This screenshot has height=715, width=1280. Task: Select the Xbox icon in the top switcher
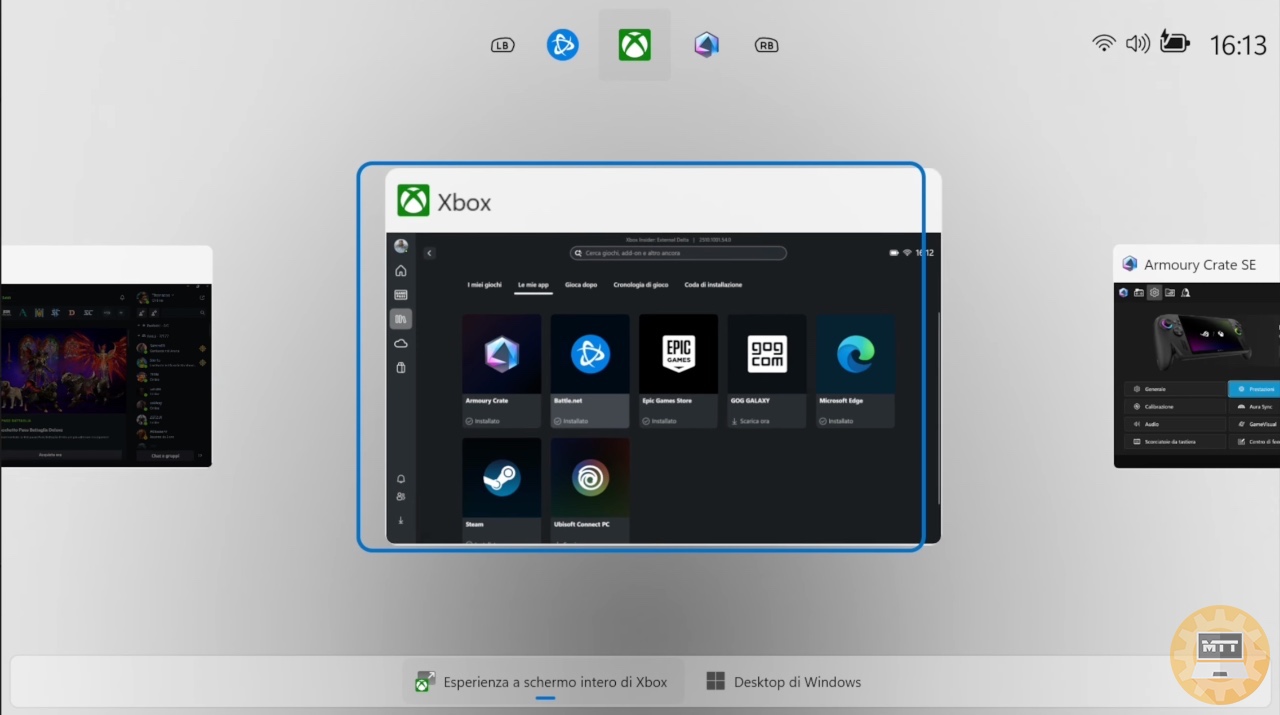click(634, 45)
